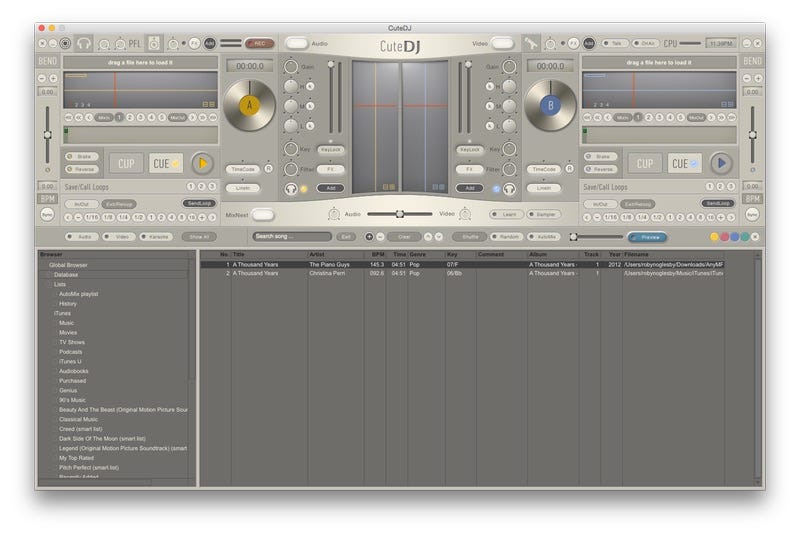Click the headphones icon in top toolbar
Image resolution: width=800 pixels, height=537 pixels.
click(85, 44)
